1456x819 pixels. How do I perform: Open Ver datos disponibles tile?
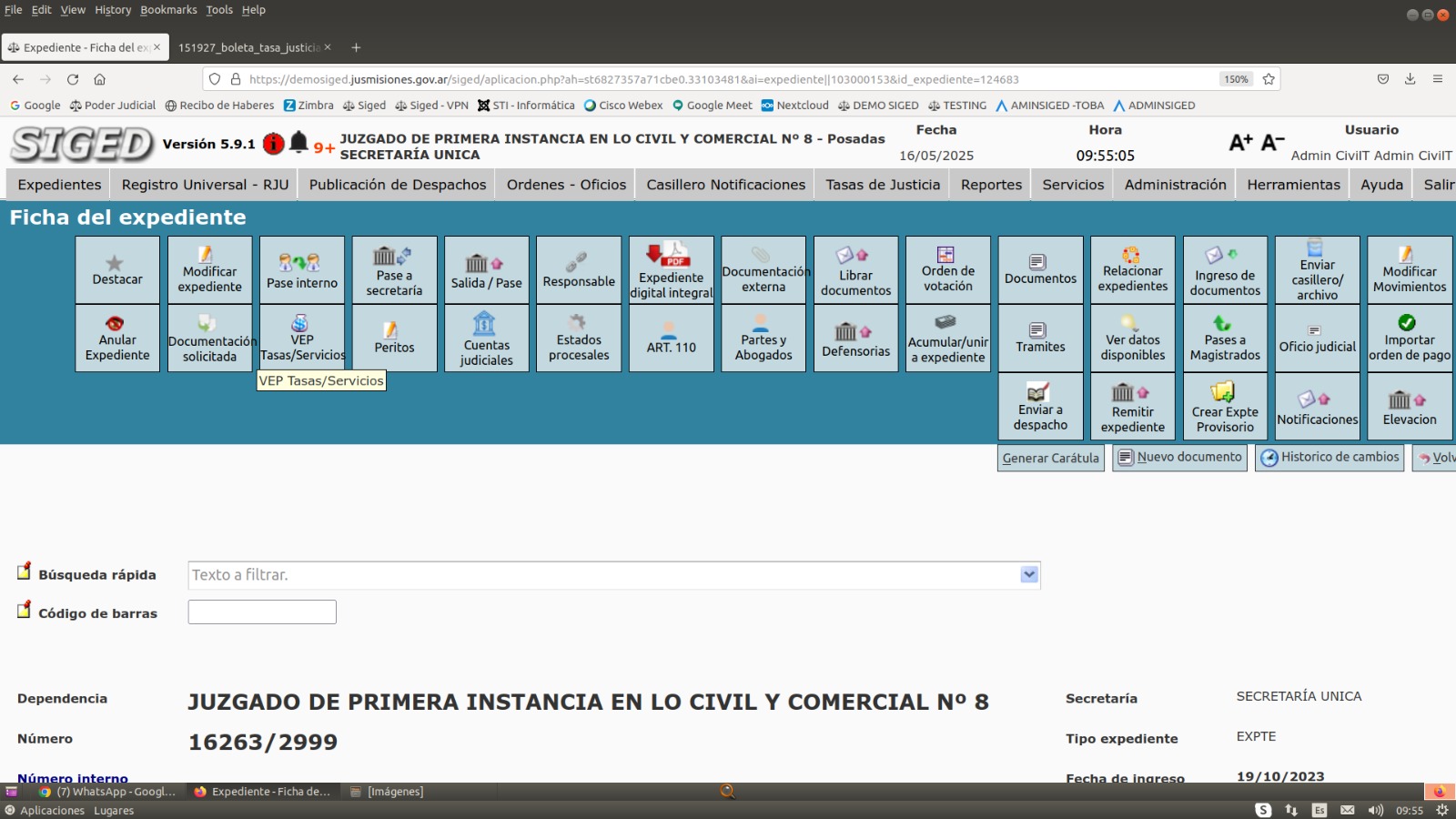(1133, 339)
